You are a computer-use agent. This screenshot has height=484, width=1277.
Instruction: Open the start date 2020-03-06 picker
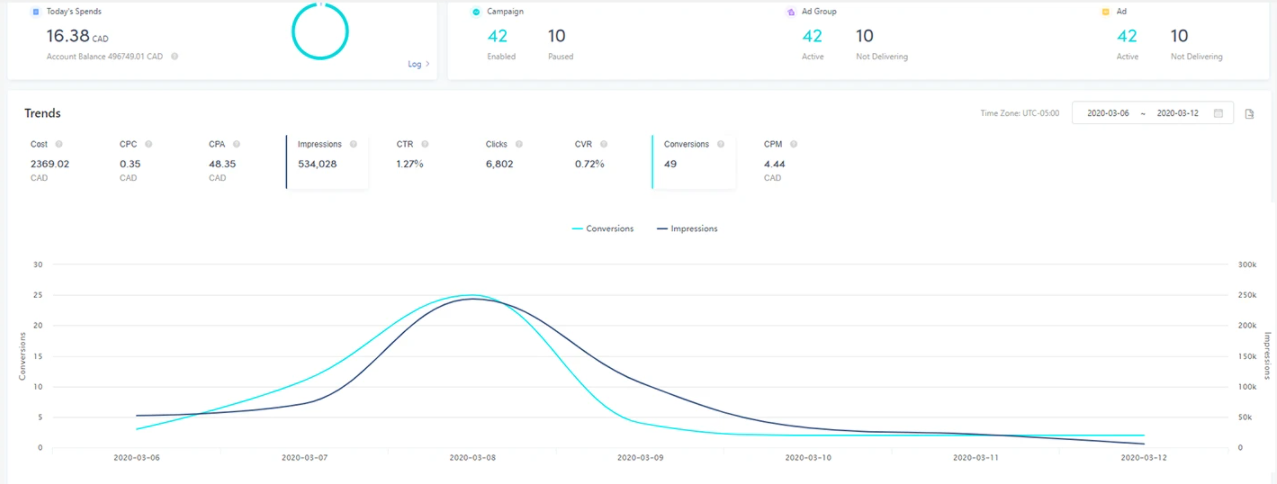(1110, 114)
